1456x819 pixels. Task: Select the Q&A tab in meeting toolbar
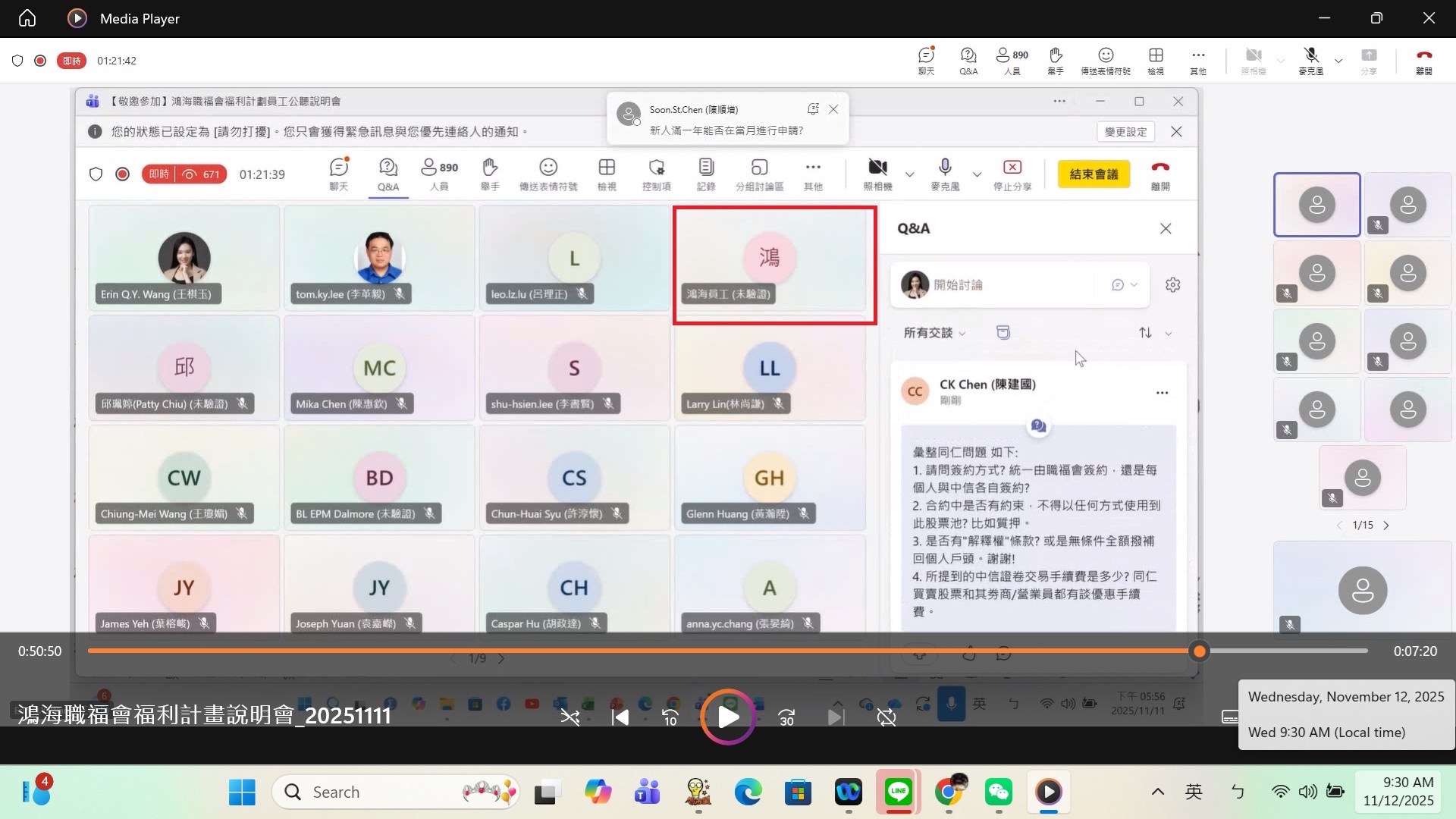click(388, 174)
